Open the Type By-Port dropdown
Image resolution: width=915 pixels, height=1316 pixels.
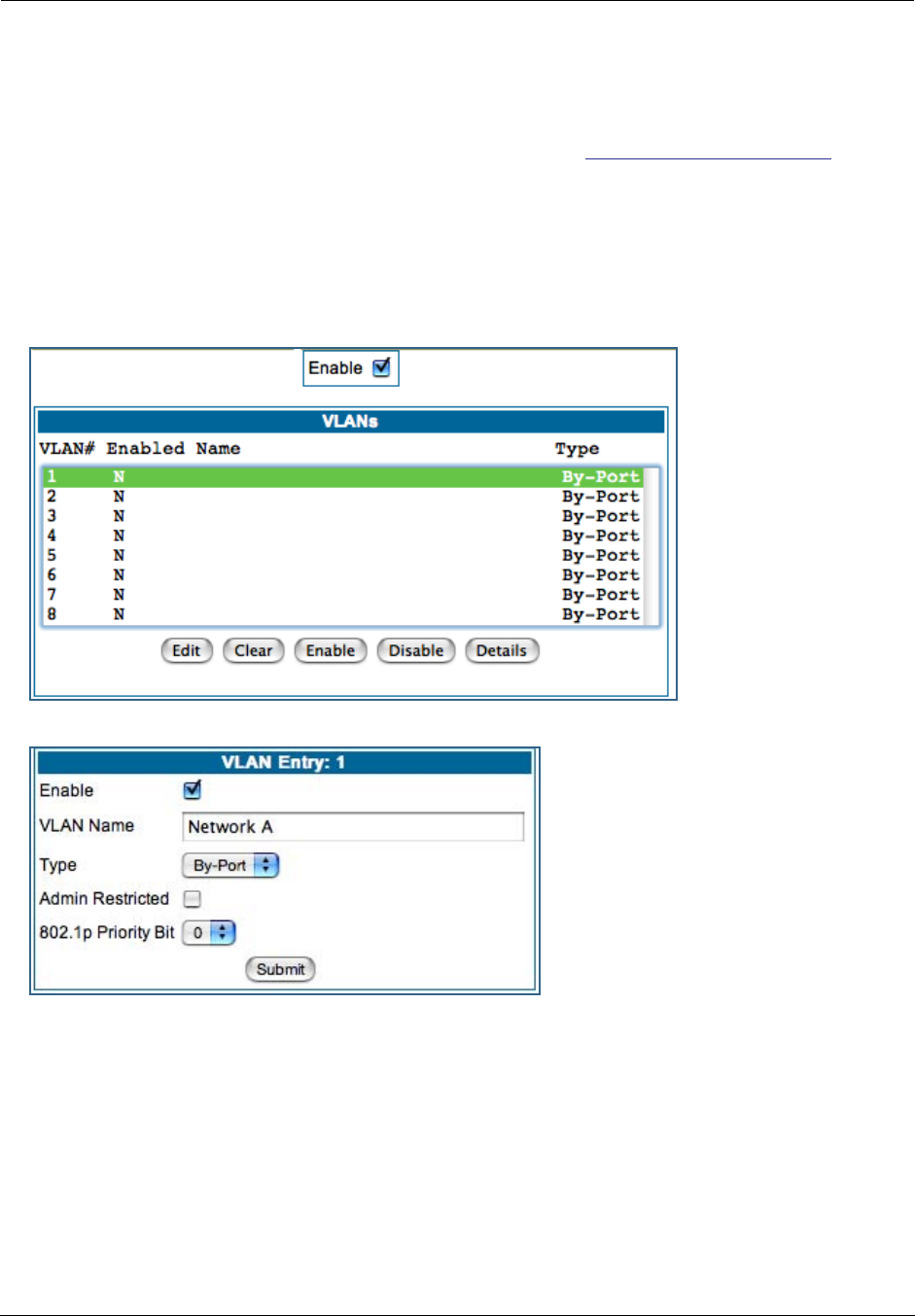(230, 865)
